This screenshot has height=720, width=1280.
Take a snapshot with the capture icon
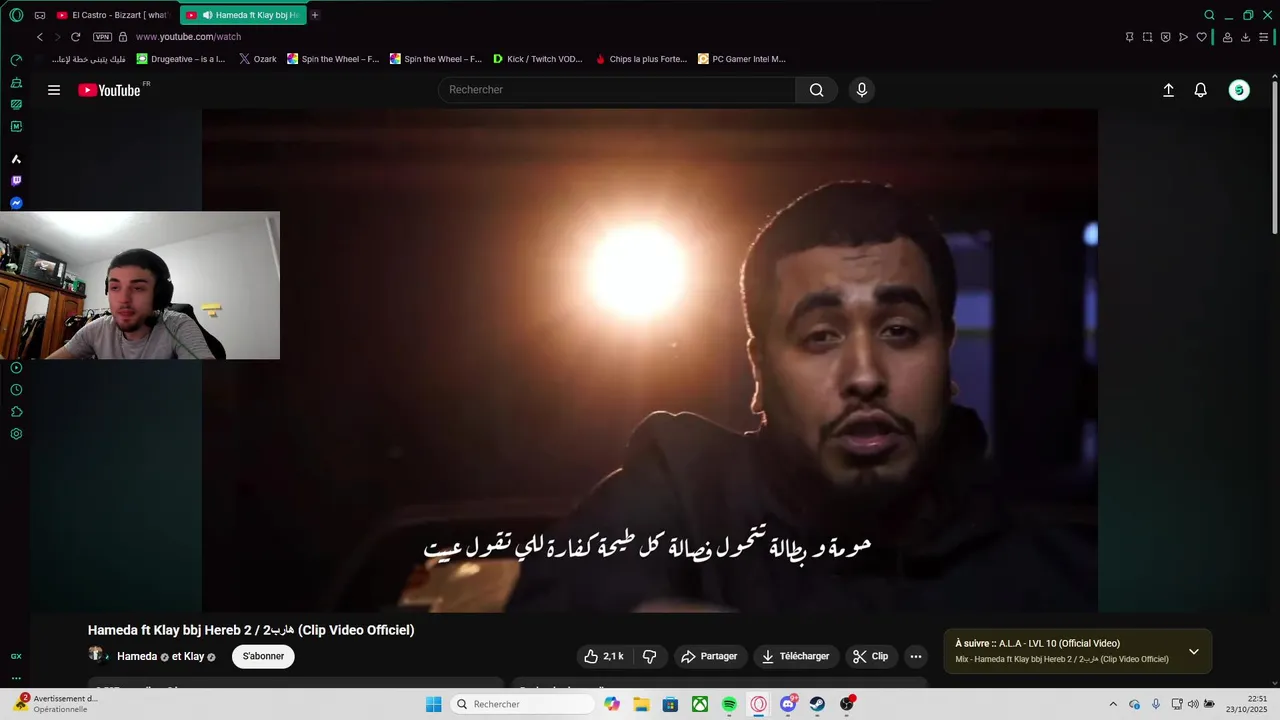(x=1147, y=37)
